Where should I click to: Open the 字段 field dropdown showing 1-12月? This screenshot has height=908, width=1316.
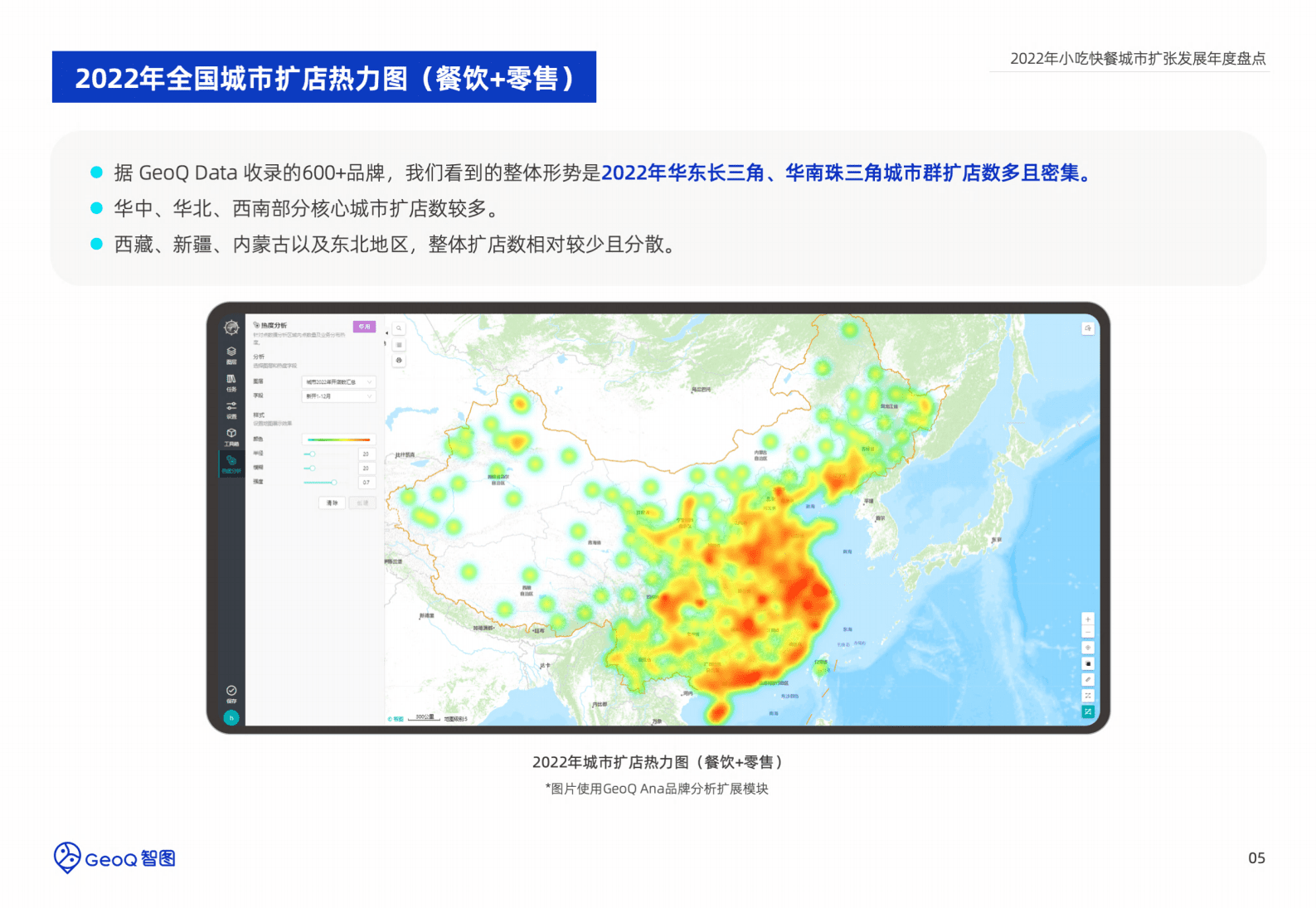point(338,396)
